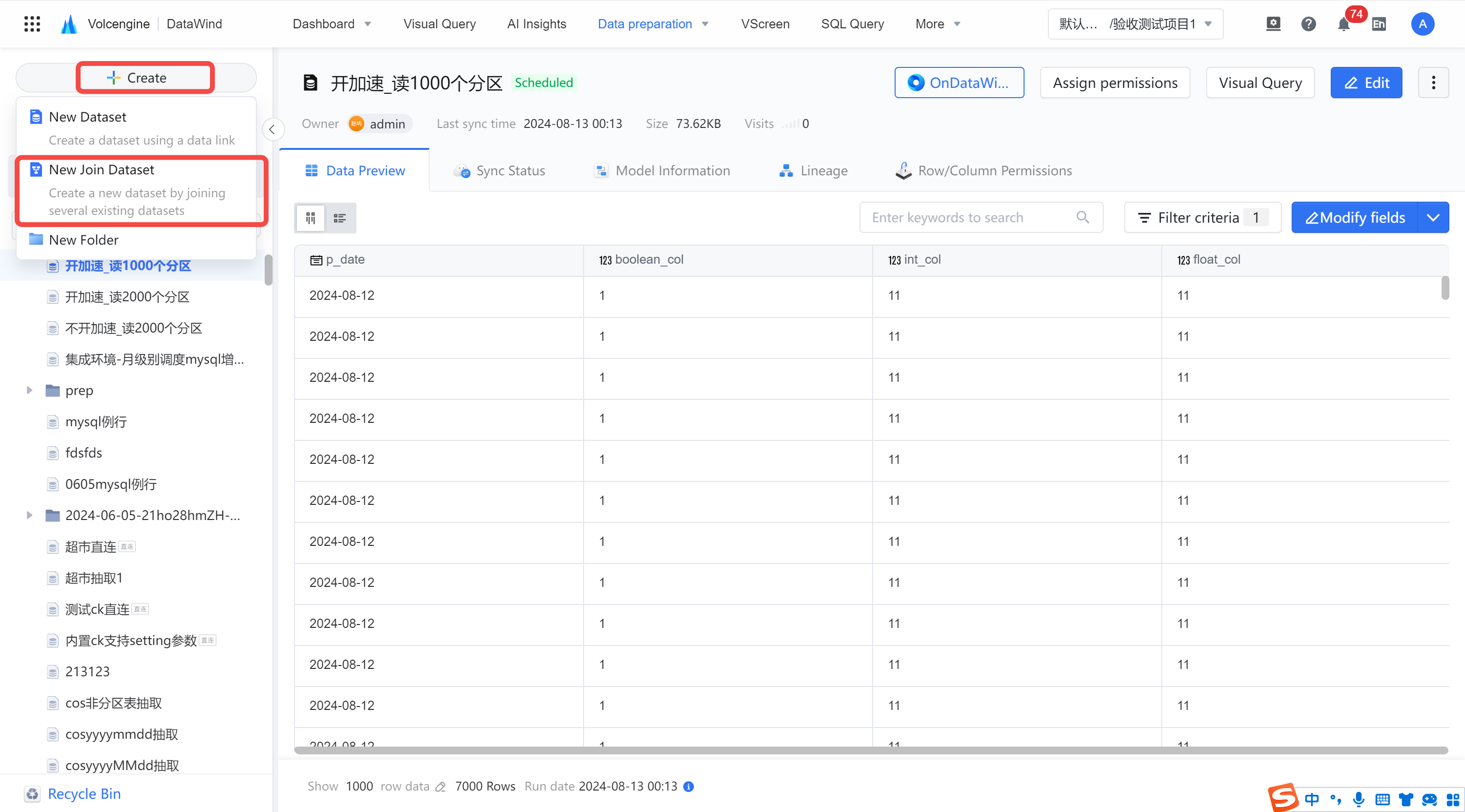Click the admin owner avatar
Screen dimensions: 1465x812
click(356, 124)
